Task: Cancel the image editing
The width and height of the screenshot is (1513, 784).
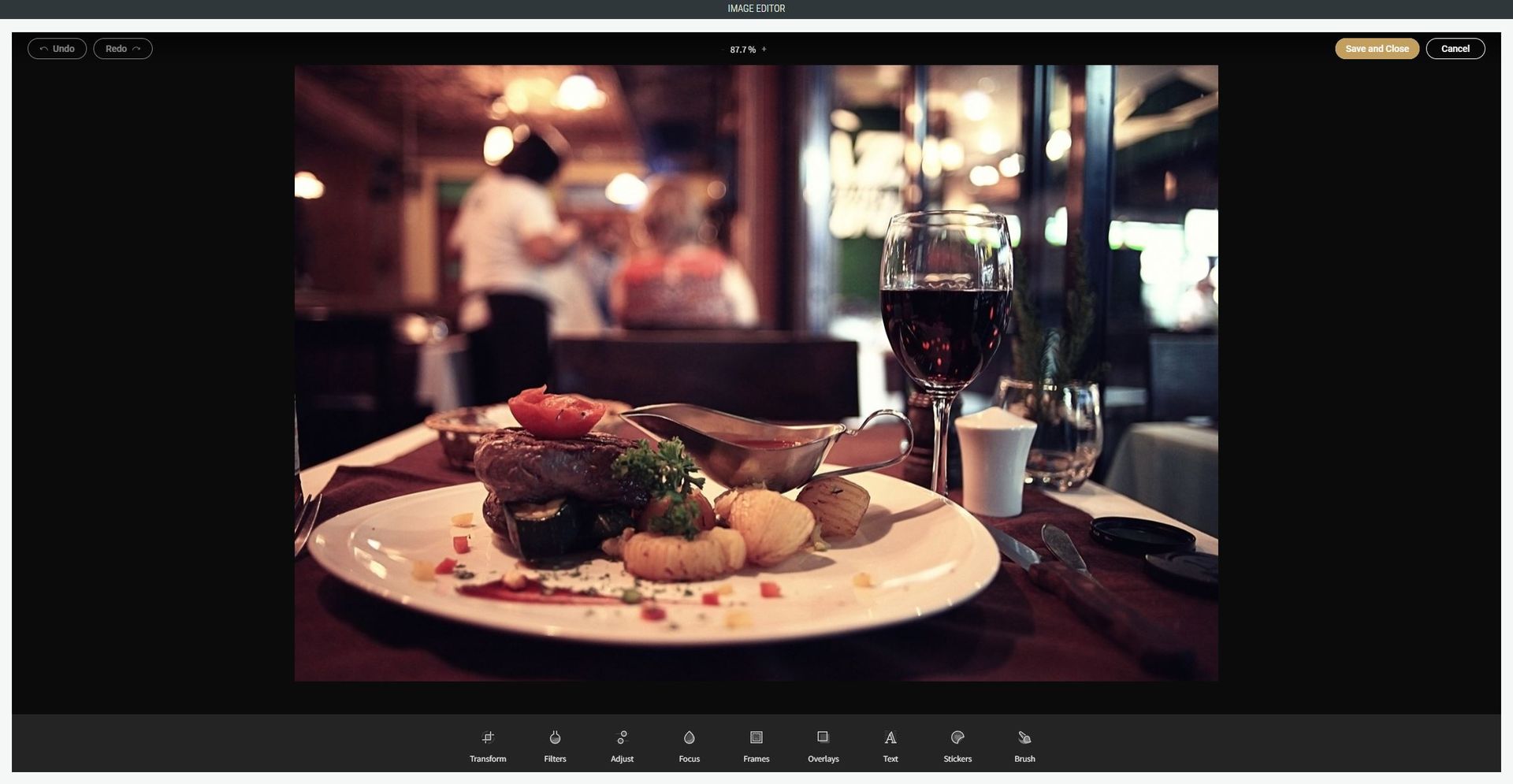Action: [1455, 49]
